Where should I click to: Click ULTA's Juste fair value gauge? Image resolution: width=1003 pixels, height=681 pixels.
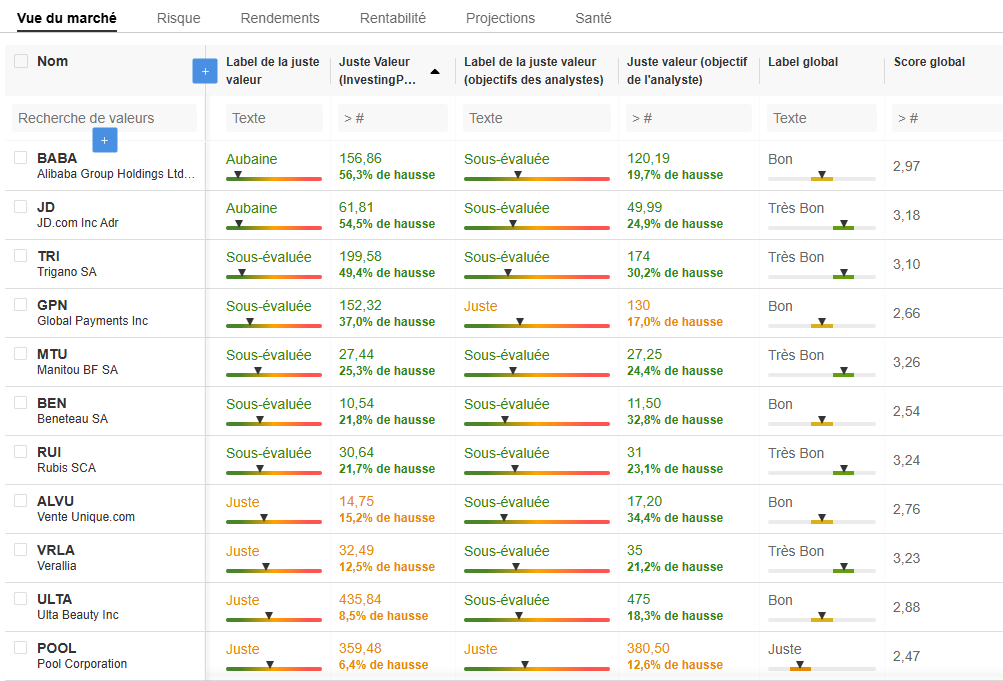pyautogui.click(x=274, y=618)
